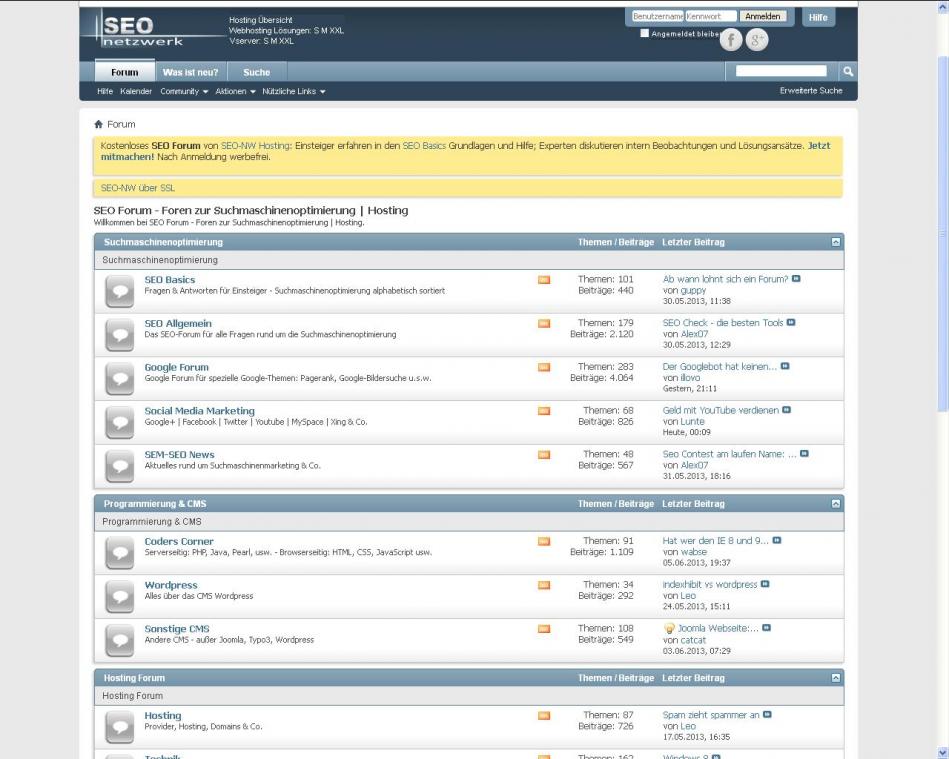Image resolution: width=949 pixels, height=759 pixels.
Task: Open the Social Media Marketing forum link
Action: [x=199, y=411]
